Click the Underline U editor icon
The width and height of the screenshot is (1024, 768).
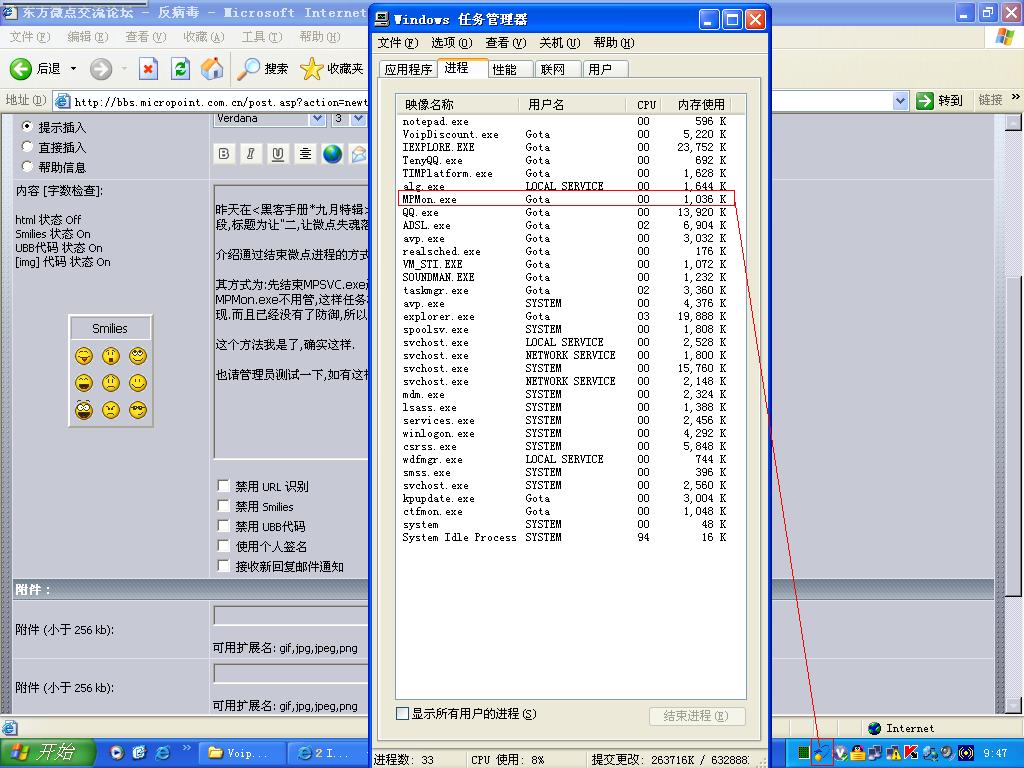(x=278, y=153)
